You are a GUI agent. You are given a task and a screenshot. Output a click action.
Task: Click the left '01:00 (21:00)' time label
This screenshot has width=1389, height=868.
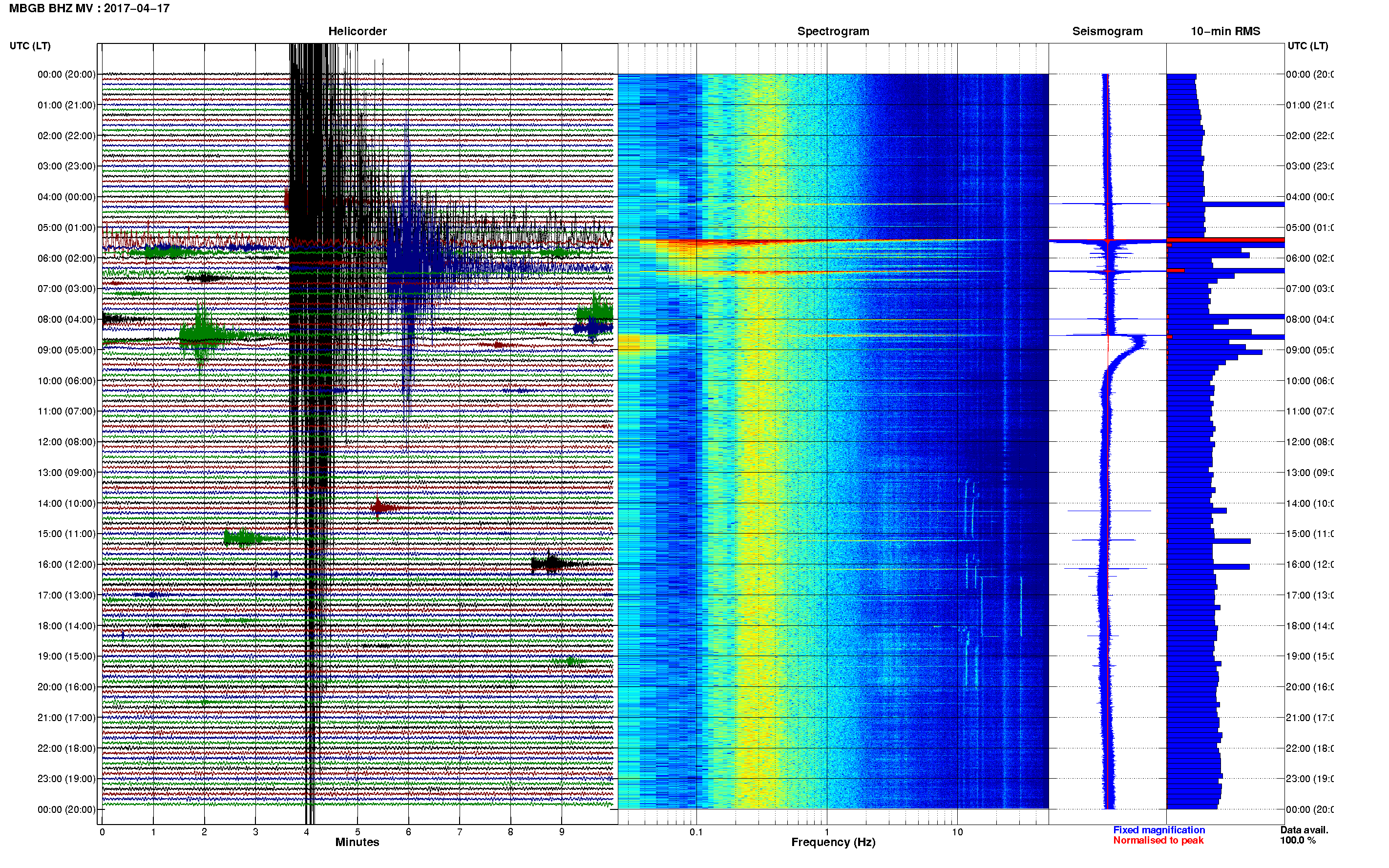[66, 105]
